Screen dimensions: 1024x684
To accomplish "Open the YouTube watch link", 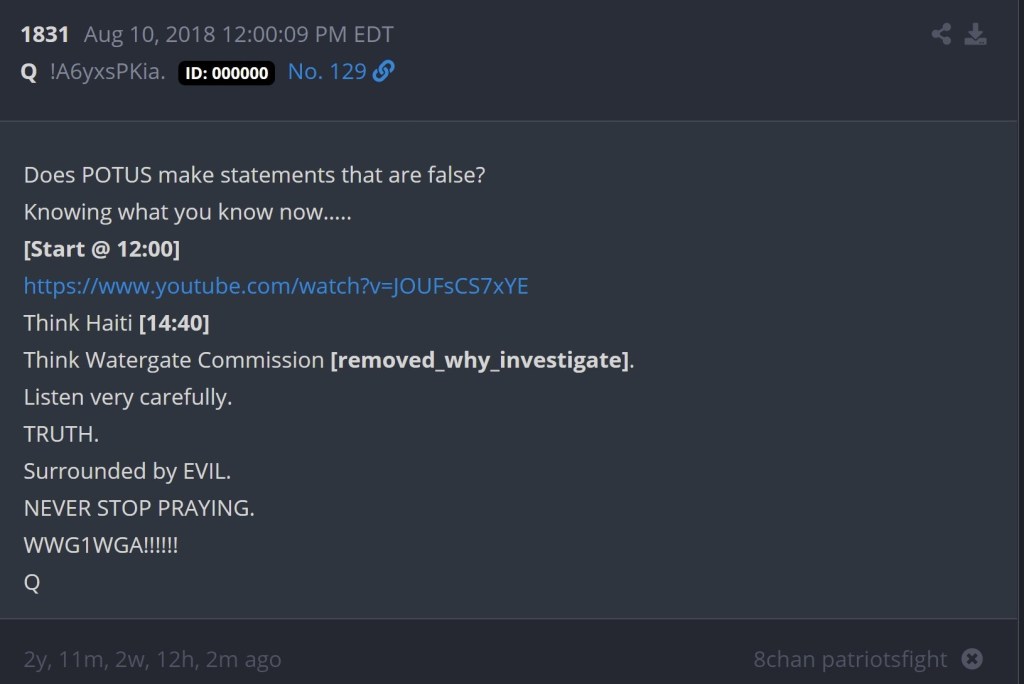I will [x=276, y=286].
